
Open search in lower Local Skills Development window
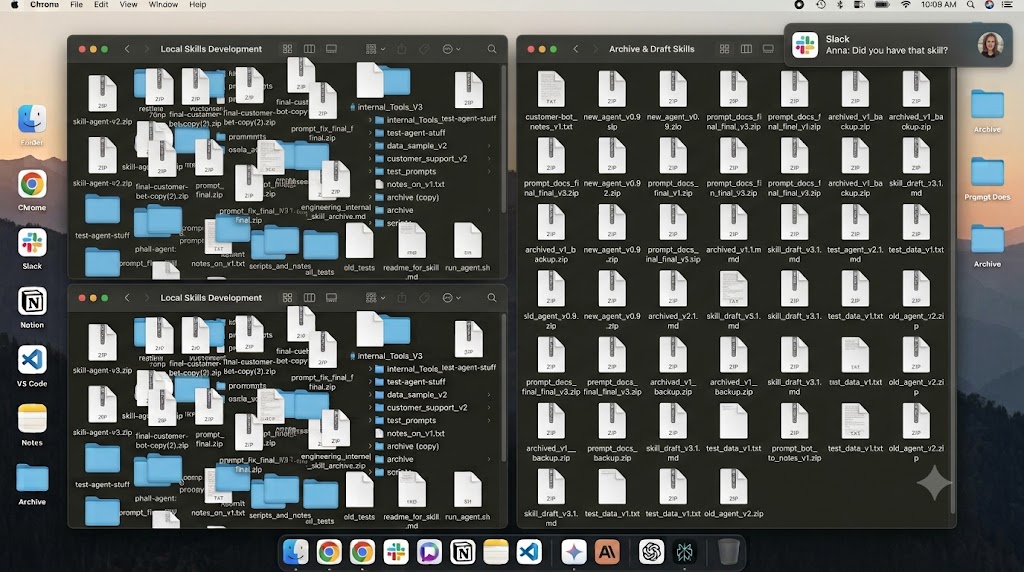coord(492,298)
